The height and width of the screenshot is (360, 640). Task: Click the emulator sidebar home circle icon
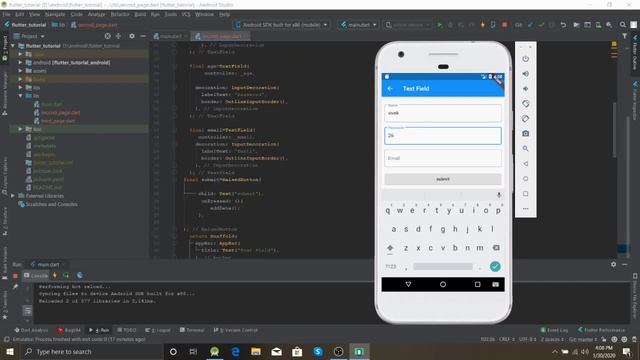click(525, 179)
